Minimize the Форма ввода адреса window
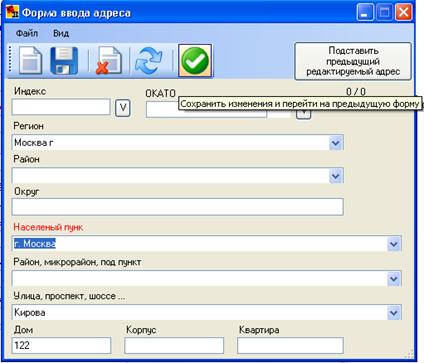Screen dimensions: 424x363 (x=365, y=13)
